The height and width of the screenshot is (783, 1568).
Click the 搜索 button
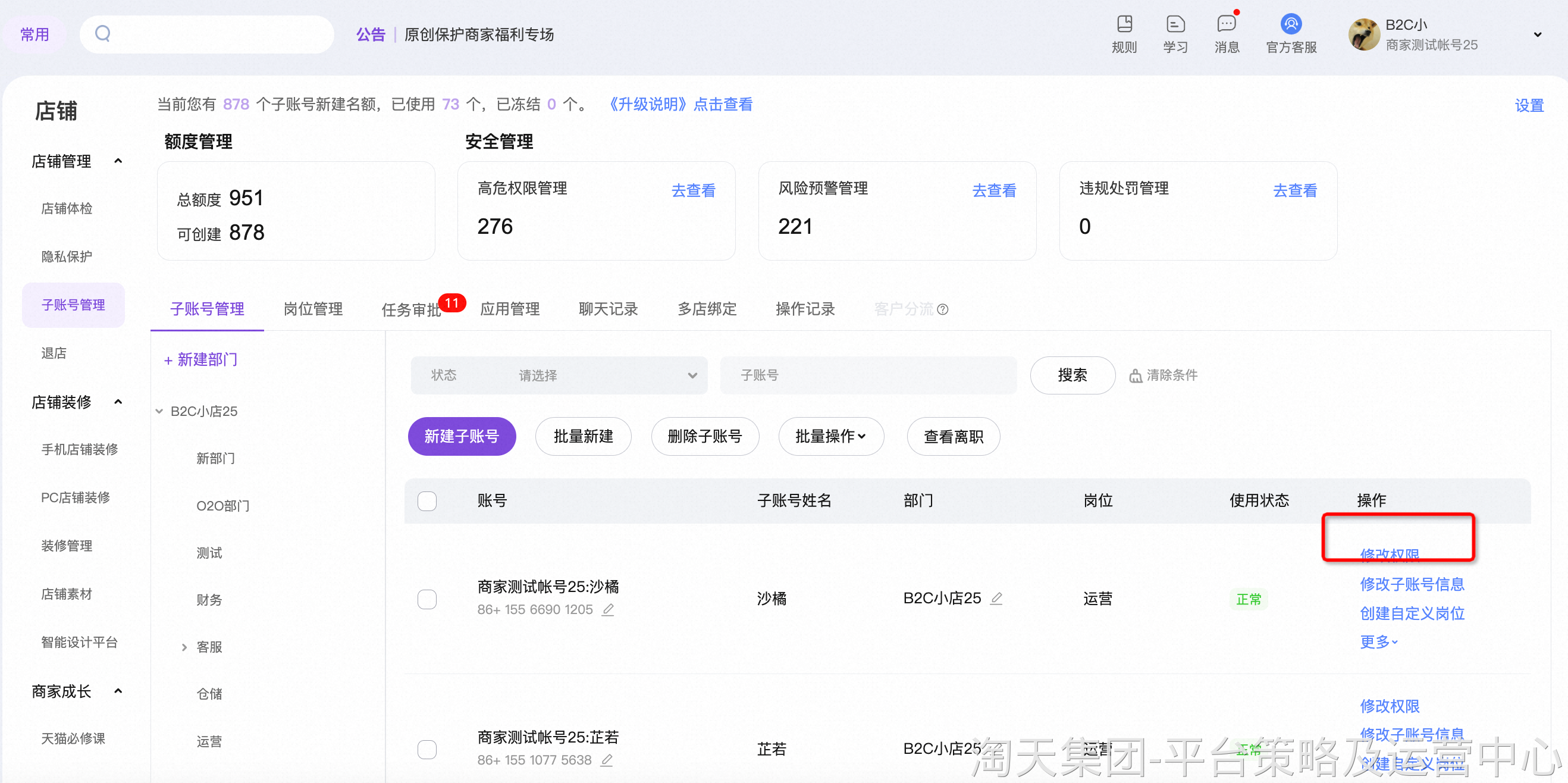1072,375
